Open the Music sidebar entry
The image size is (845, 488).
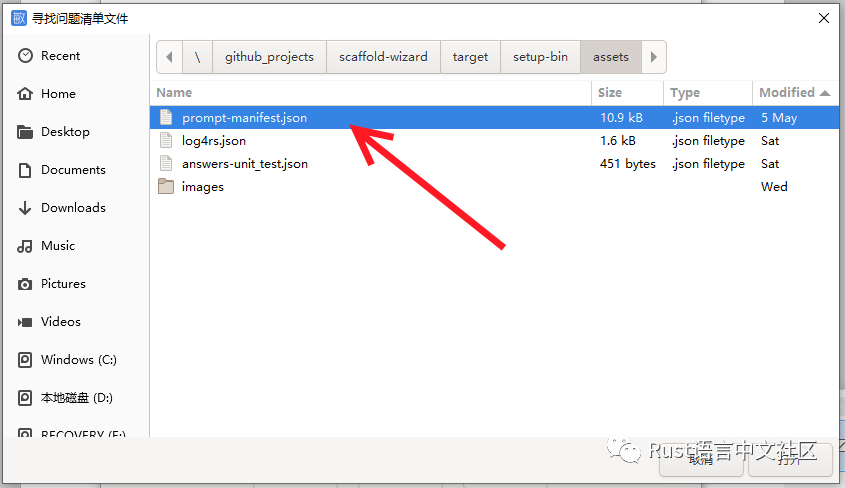point(75,246)
